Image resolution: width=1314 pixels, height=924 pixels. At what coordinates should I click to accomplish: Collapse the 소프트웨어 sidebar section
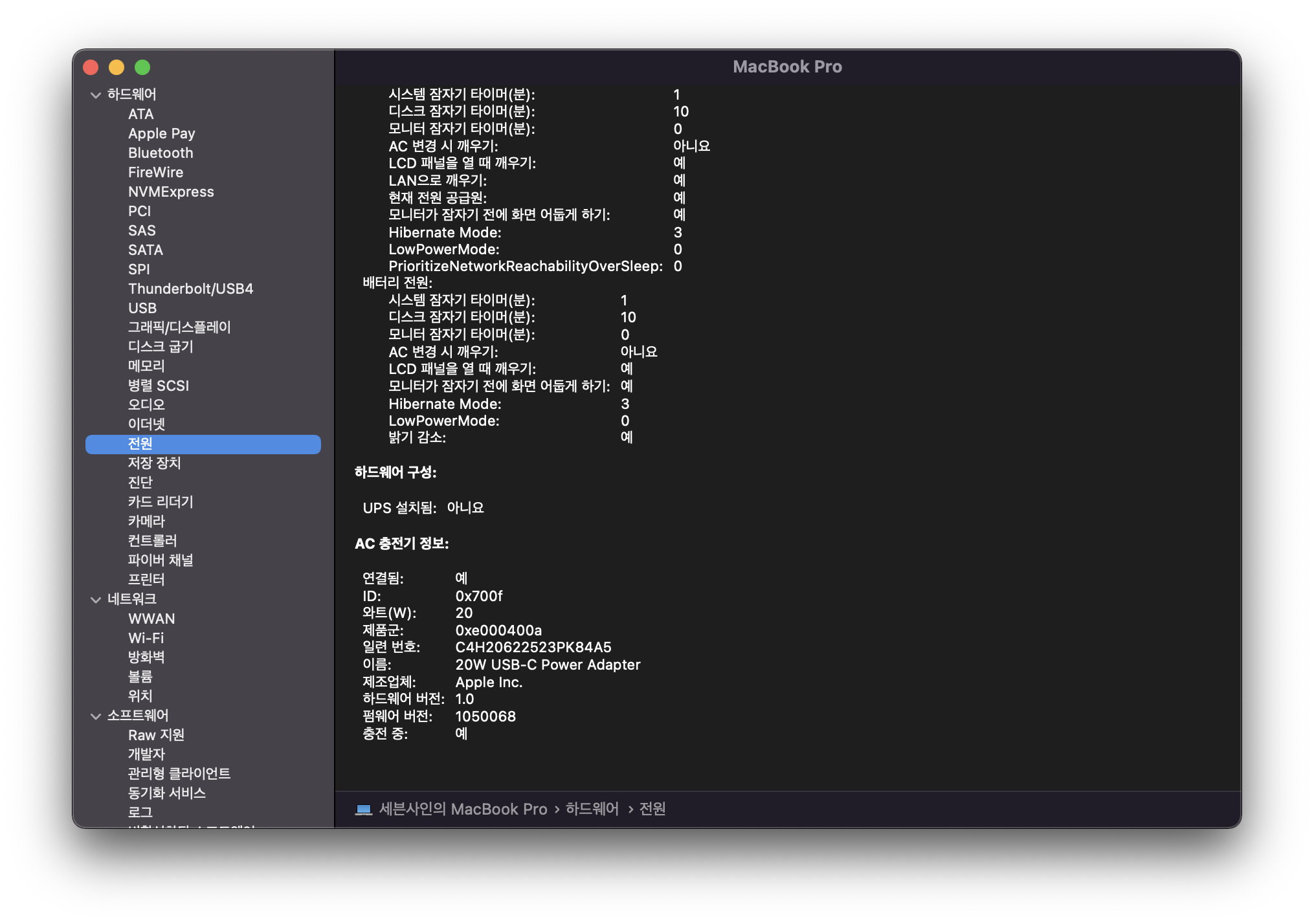[x=96, y=716]
